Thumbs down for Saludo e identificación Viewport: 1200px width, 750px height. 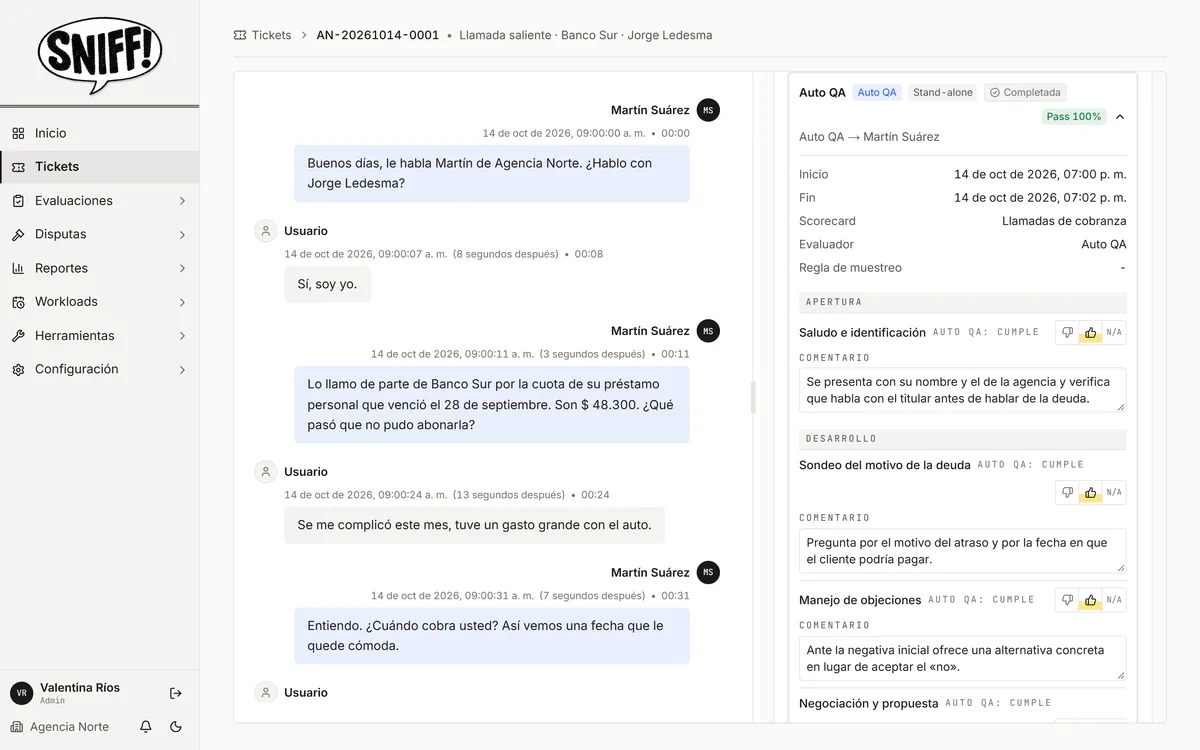pyautogui.click(x=1067, y=333)
